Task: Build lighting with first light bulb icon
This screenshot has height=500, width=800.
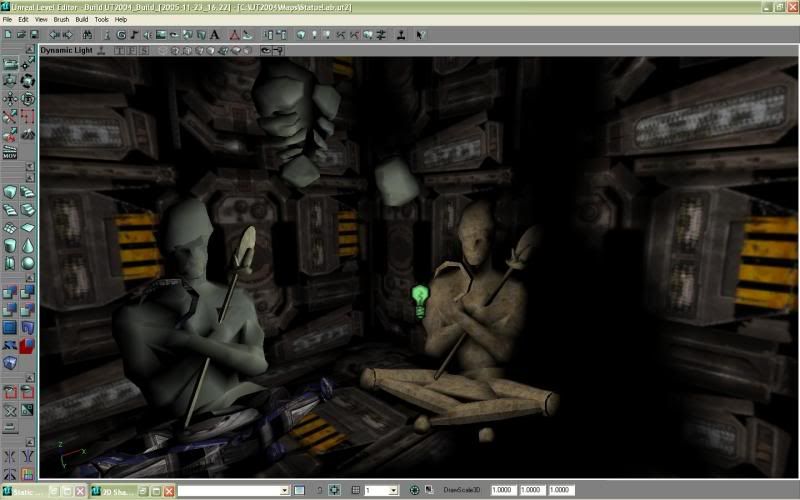Action: point(314,35)
